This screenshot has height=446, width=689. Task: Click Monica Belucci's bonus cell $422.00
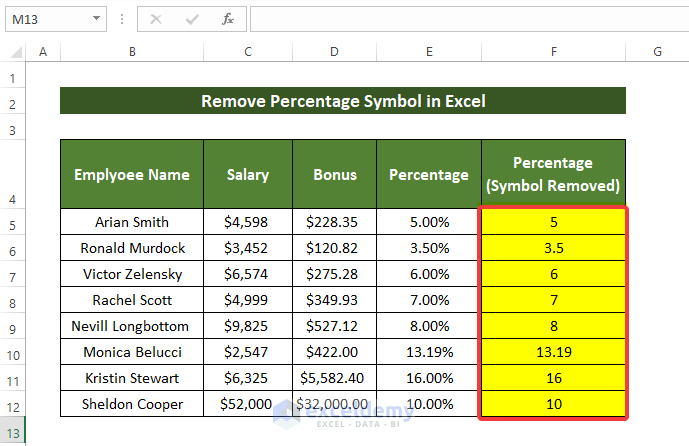coord(335,352)
